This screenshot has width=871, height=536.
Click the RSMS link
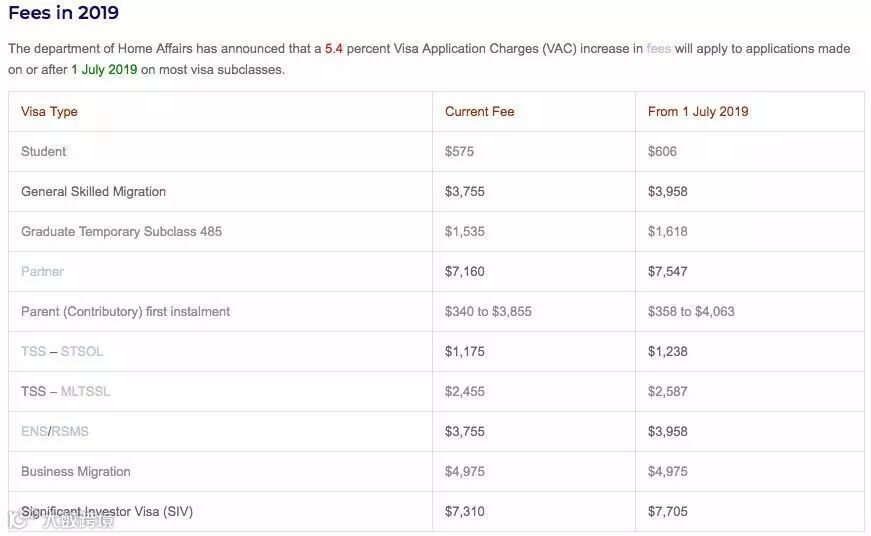(70, 431)
